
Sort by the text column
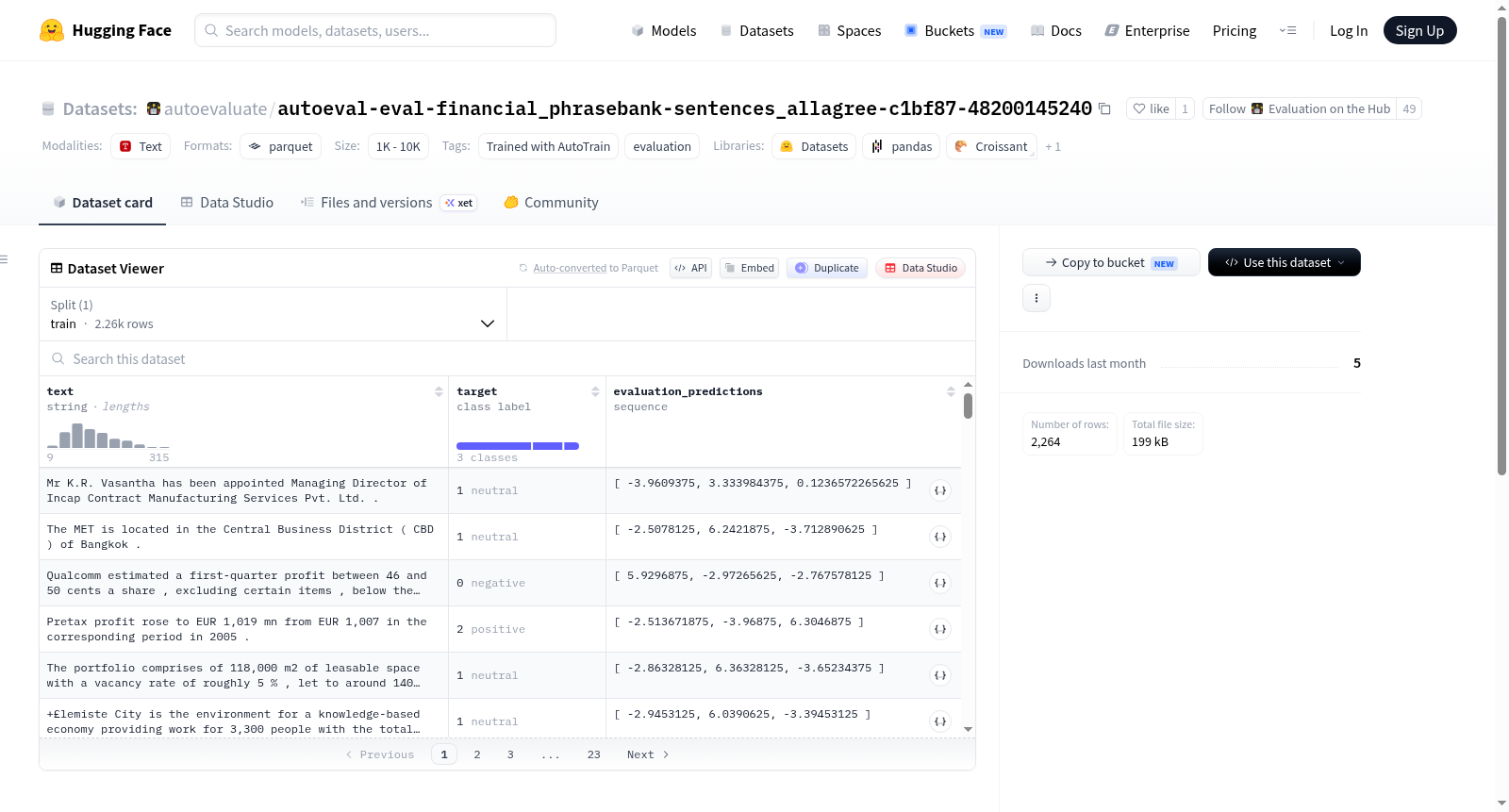point(439,391)
